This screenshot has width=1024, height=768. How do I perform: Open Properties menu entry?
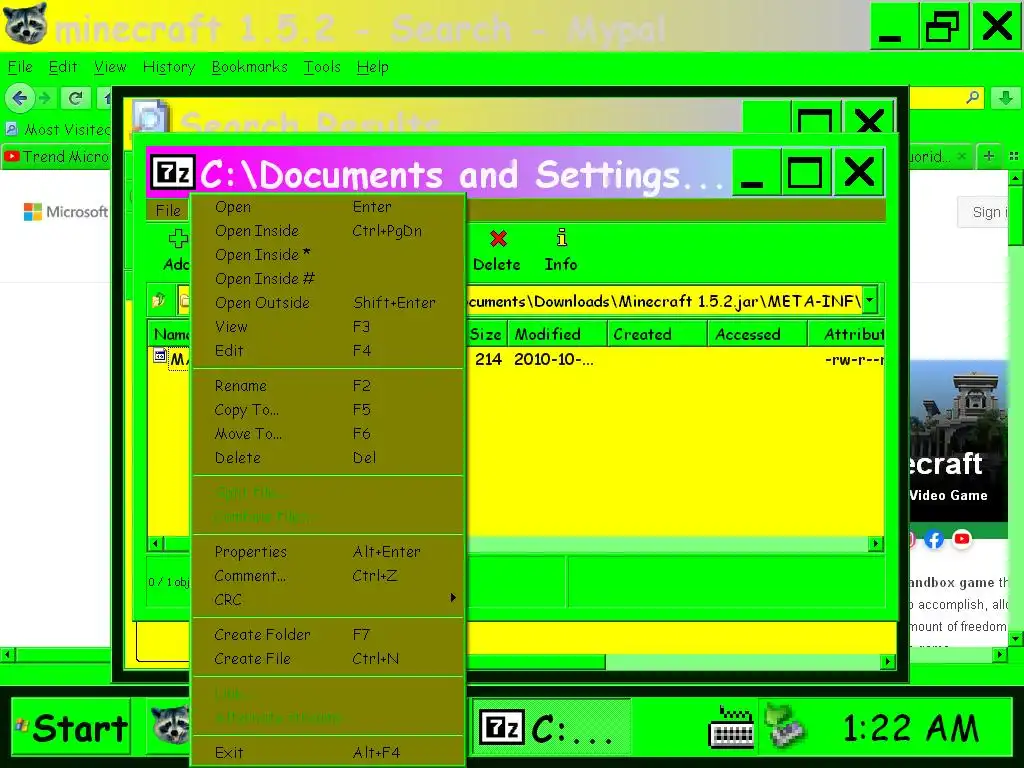(328, 552)
